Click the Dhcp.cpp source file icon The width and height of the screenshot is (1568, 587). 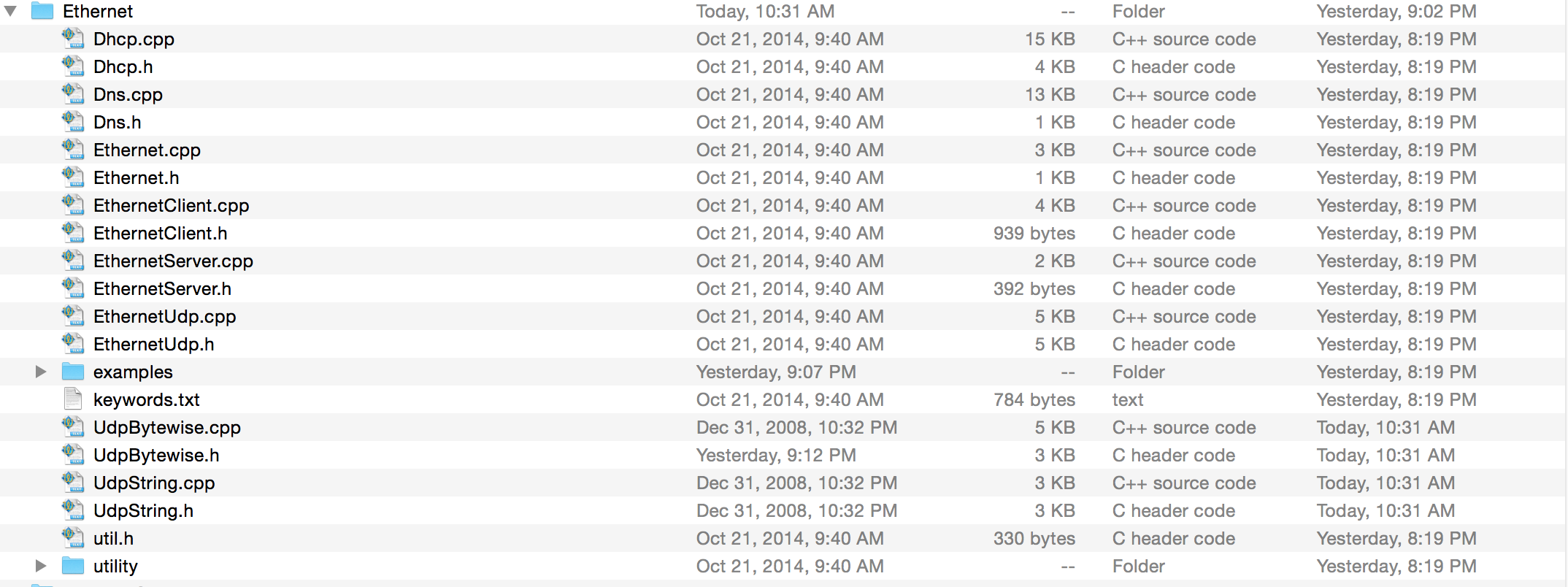72,39
